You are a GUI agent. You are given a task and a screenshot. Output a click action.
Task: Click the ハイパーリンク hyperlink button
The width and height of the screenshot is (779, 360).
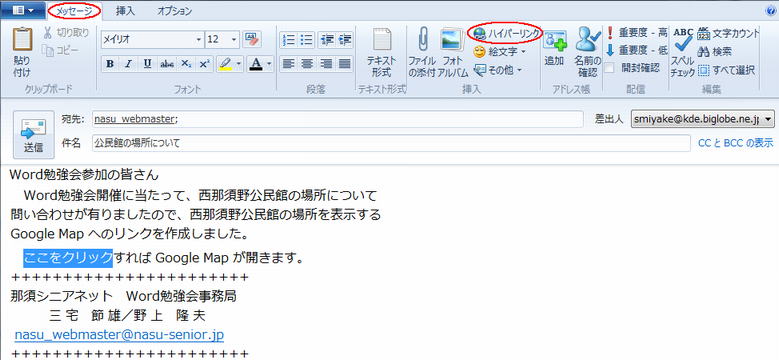click(506, 33)
